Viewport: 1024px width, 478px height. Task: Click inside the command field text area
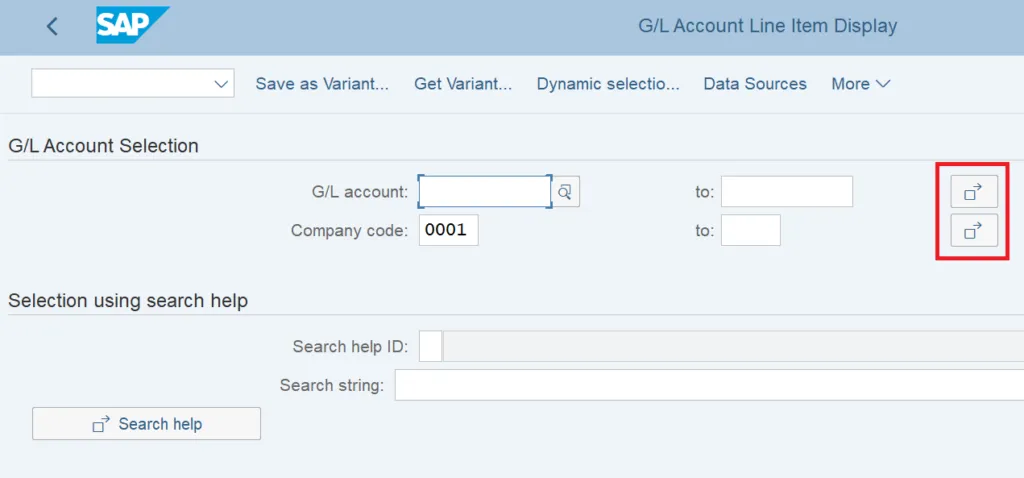[120, 84]
